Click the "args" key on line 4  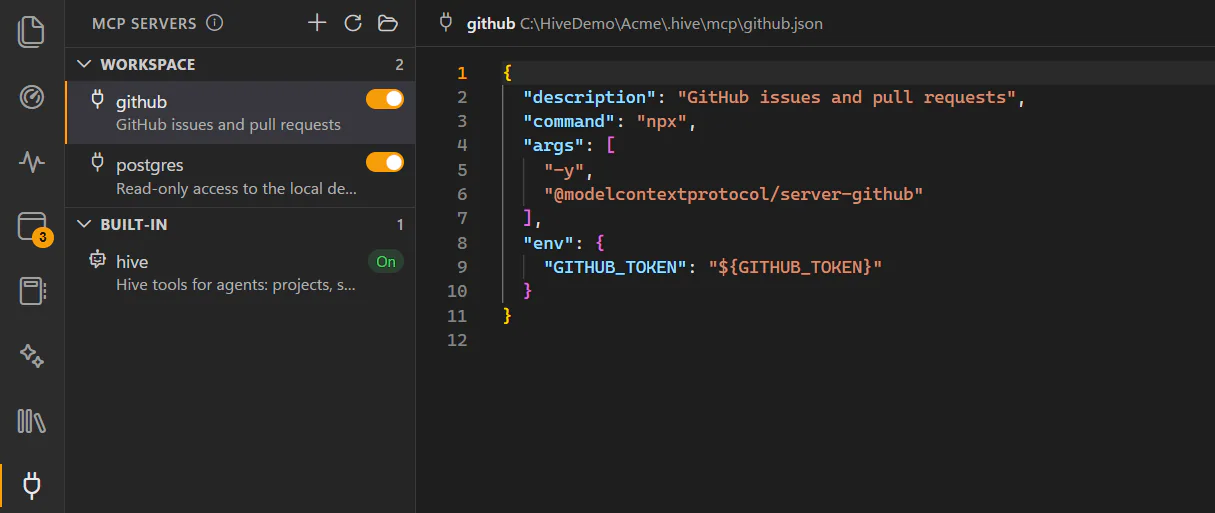(555, 145)
